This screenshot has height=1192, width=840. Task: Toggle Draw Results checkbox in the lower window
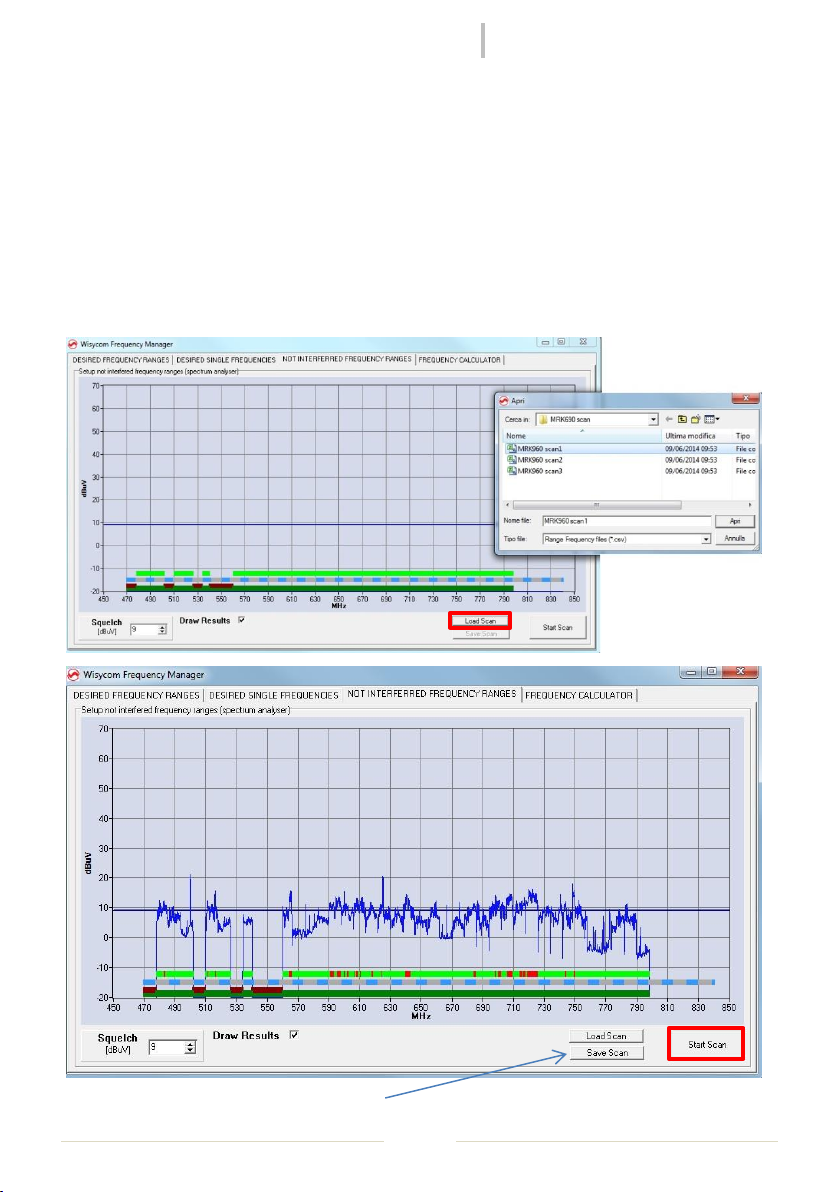[294, 1035]
